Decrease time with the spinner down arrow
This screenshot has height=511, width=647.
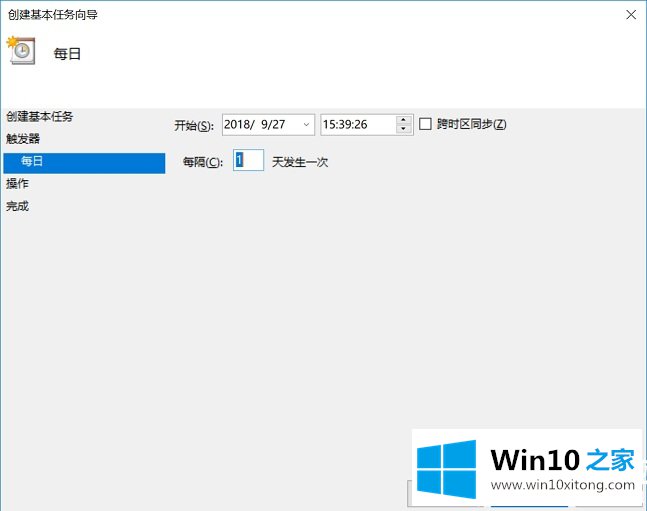coord(404,129)
